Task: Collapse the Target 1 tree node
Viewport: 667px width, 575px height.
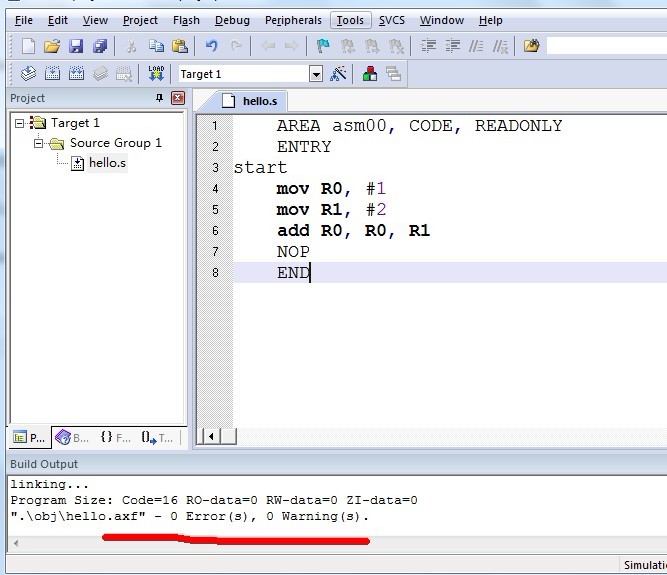Action: tap(19, 123)
